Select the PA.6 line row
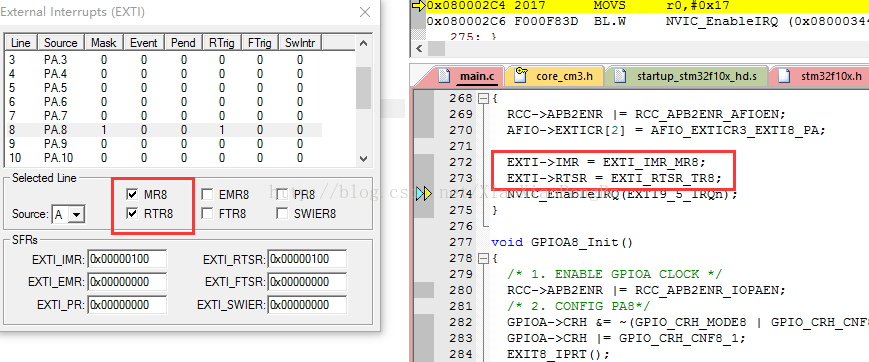 (x=163, y=102)
